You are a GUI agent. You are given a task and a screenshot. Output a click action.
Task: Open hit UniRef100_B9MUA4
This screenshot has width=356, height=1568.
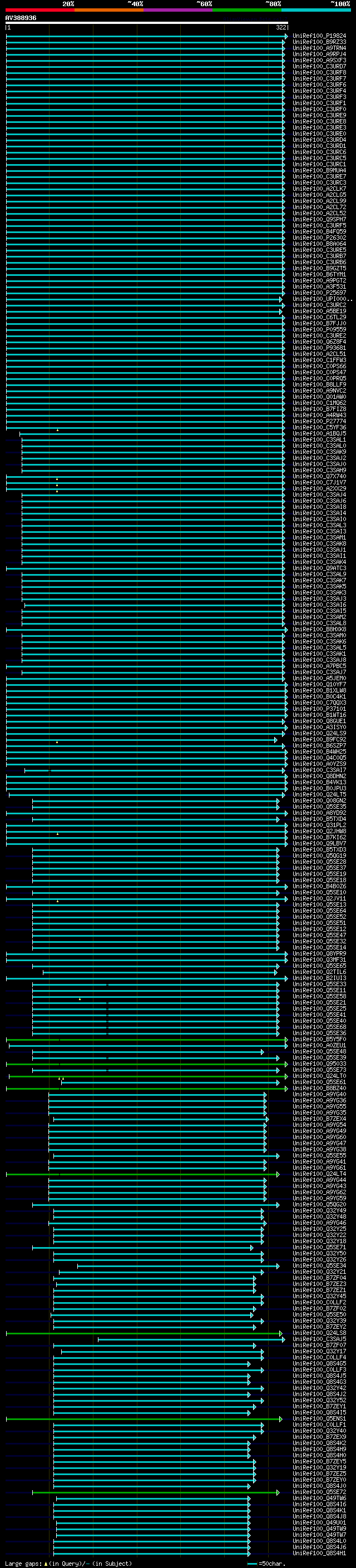(x=319, y=170)
